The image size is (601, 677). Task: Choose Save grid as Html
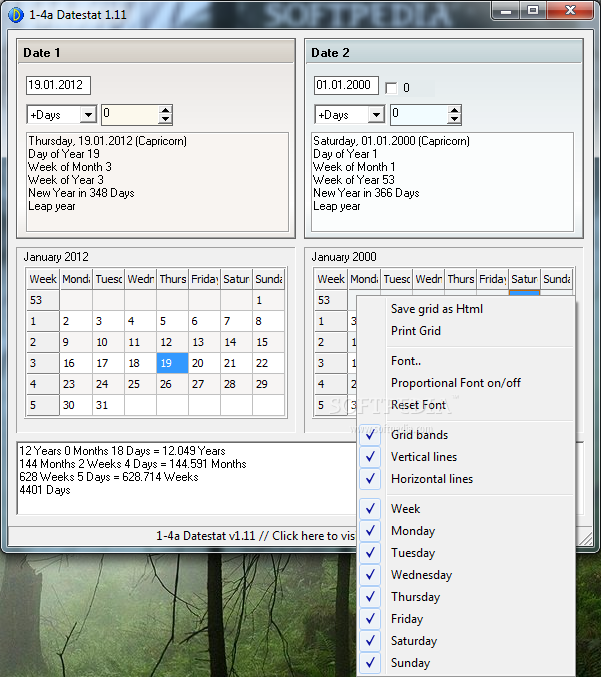tap(466, 309)
